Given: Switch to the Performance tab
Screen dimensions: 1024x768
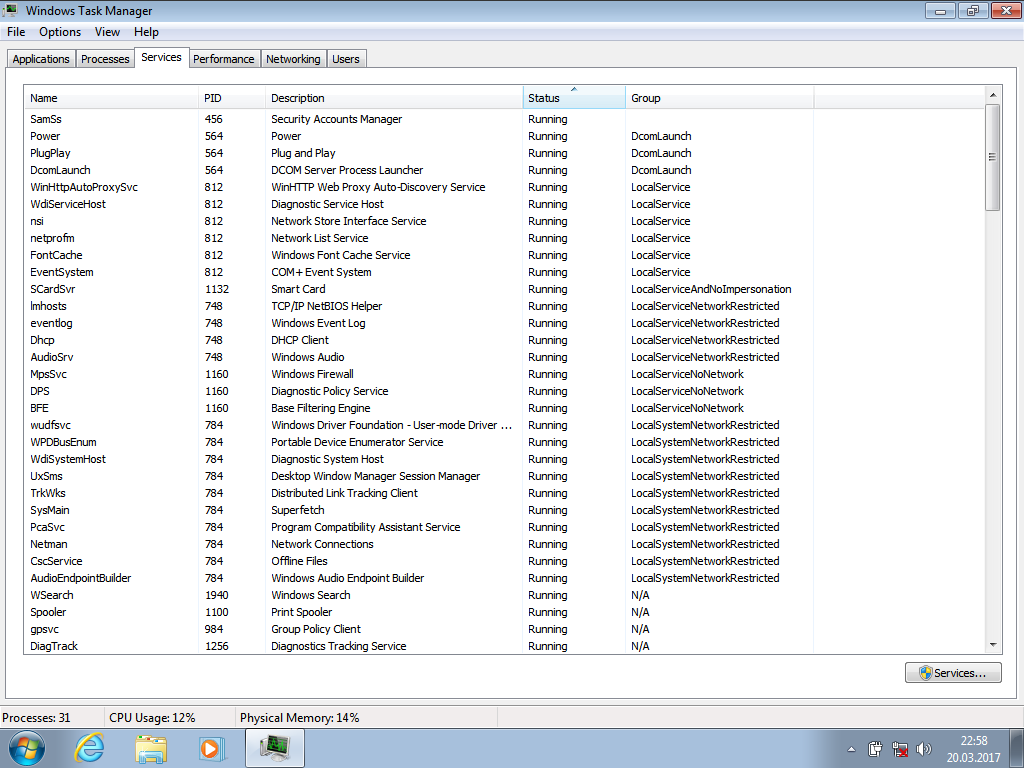Looking at the screenshot, I should click(x=224, y=59).
